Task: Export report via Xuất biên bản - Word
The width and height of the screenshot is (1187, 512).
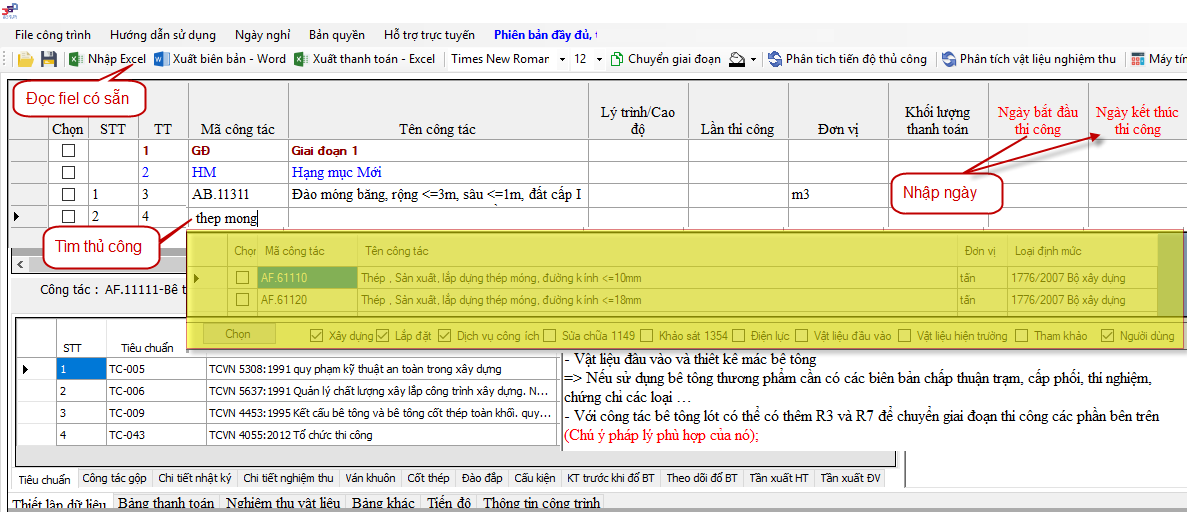Action: click(x=220, y=59)
